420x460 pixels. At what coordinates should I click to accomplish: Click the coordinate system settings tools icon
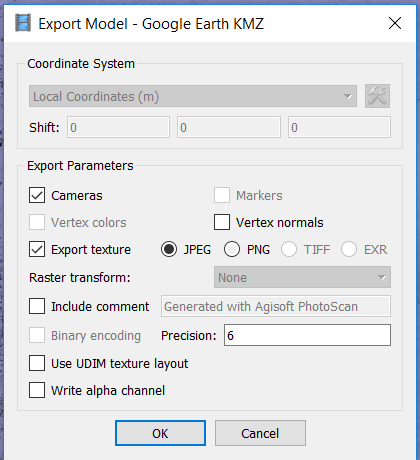click(x=377, y=96)
